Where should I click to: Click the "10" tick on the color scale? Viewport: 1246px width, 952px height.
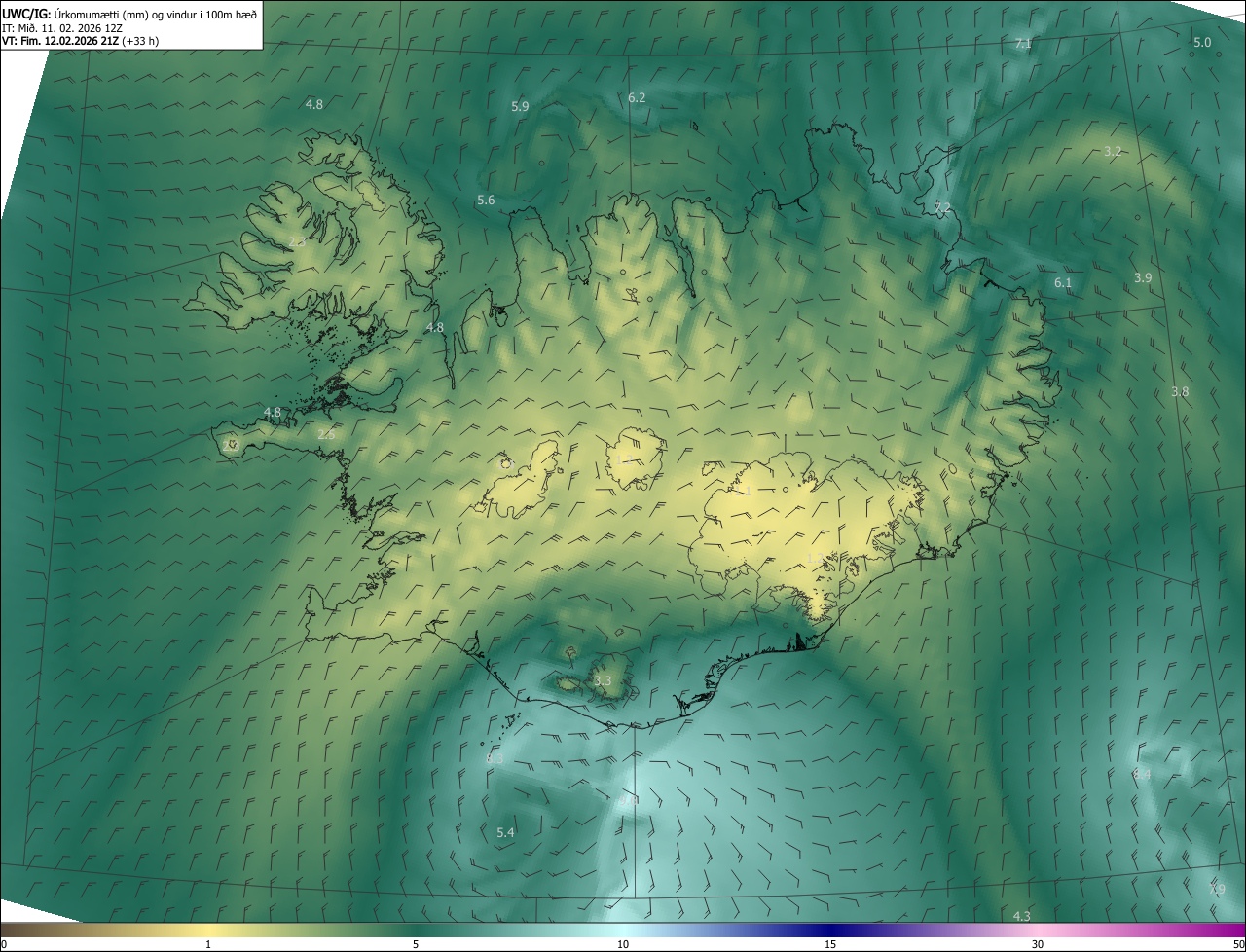click(x=623, y=944)
